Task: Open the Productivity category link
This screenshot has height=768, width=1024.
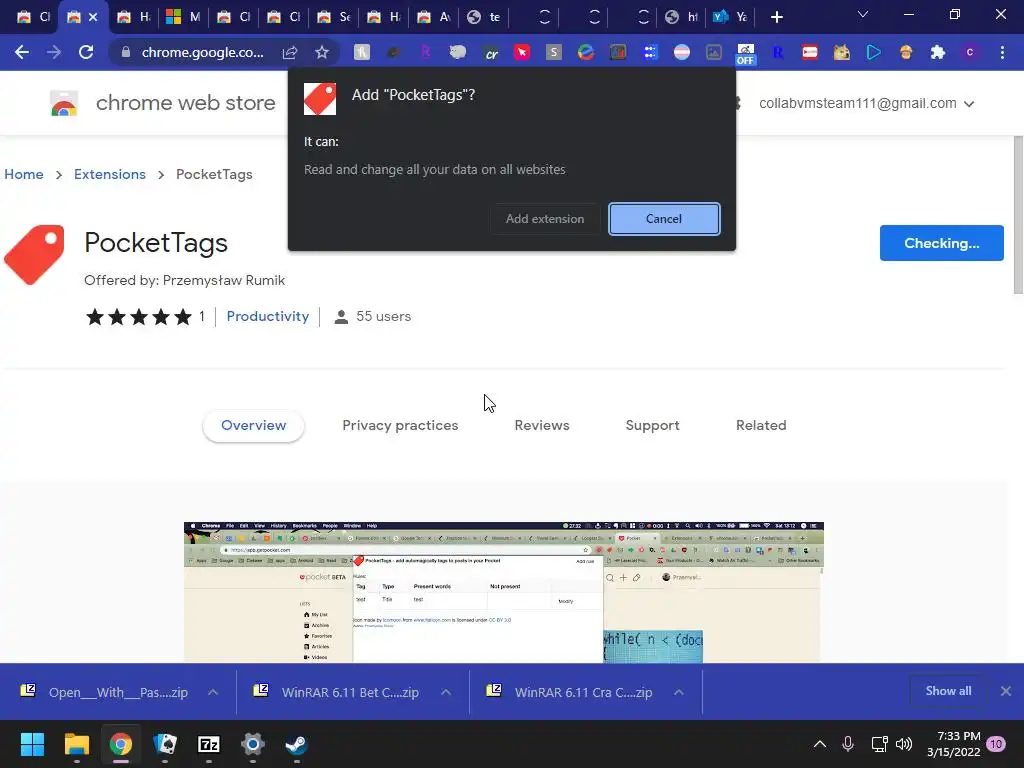Action: coord(268,316)
